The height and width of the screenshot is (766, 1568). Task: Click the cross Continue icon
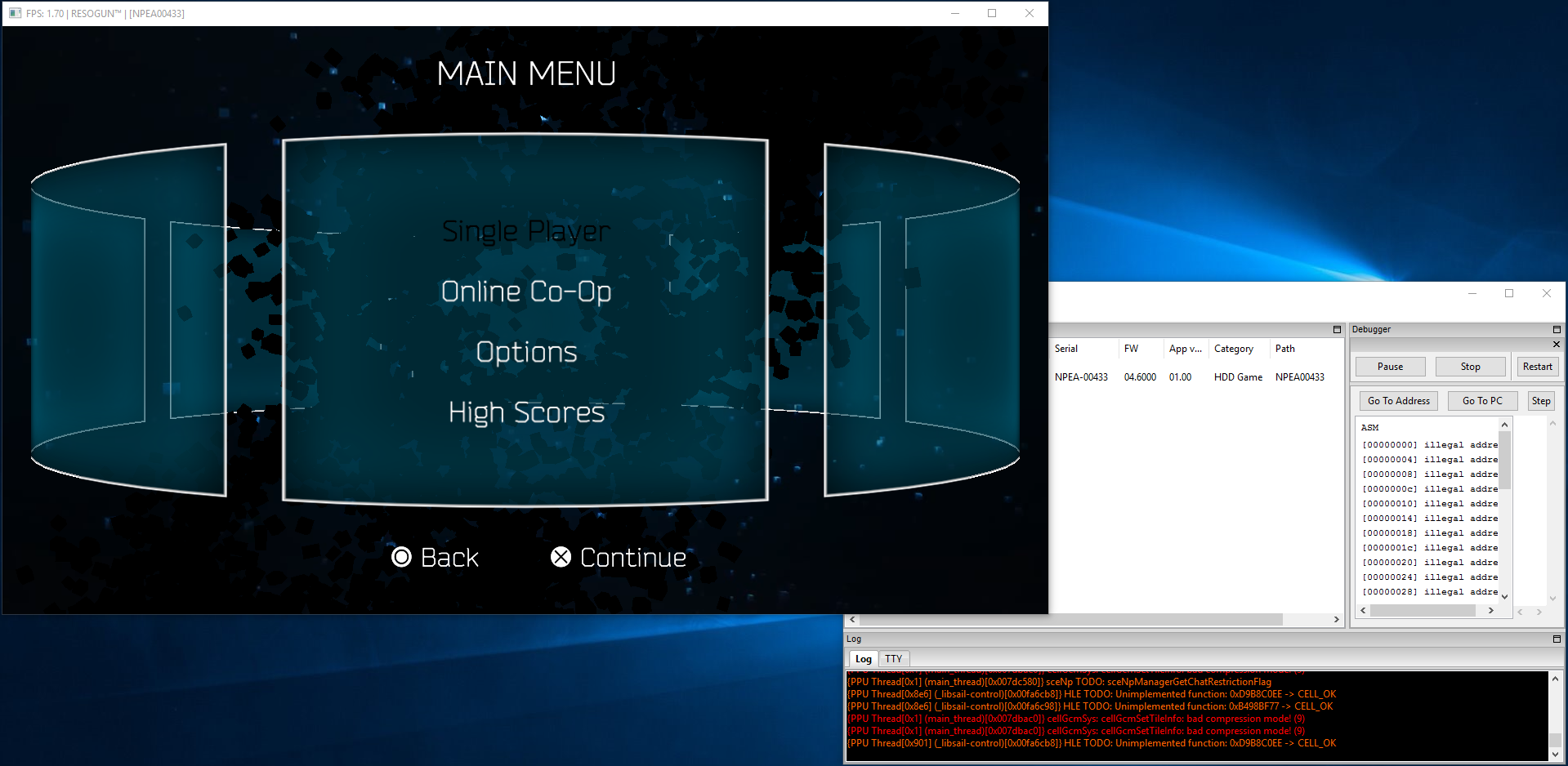coord(561,557)
